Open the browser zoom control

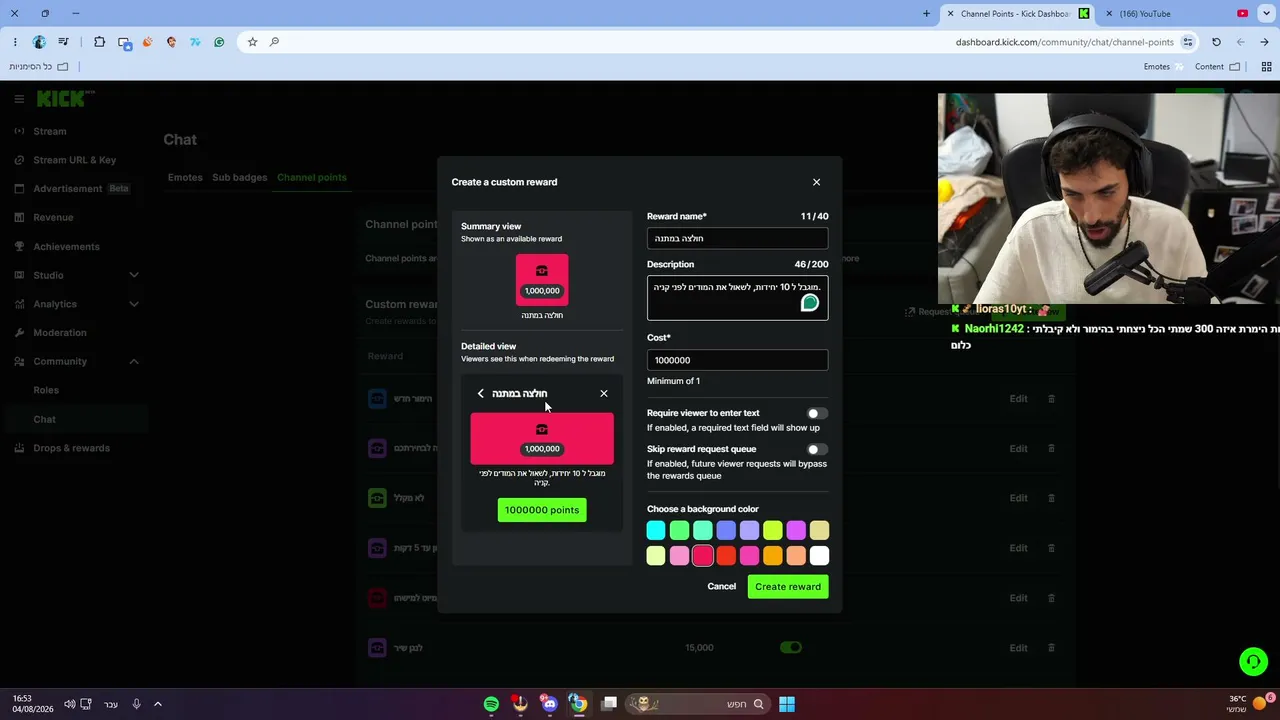pyautogui.click(x=274, y=42)
